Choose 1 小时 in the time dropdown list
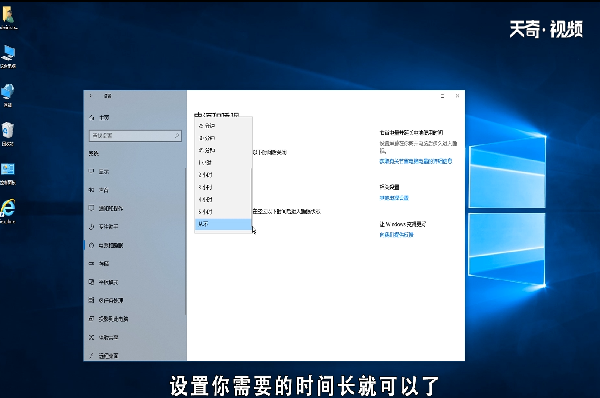Image resolution: width=600 pixels, height=398 pixels. pos(223,162)
